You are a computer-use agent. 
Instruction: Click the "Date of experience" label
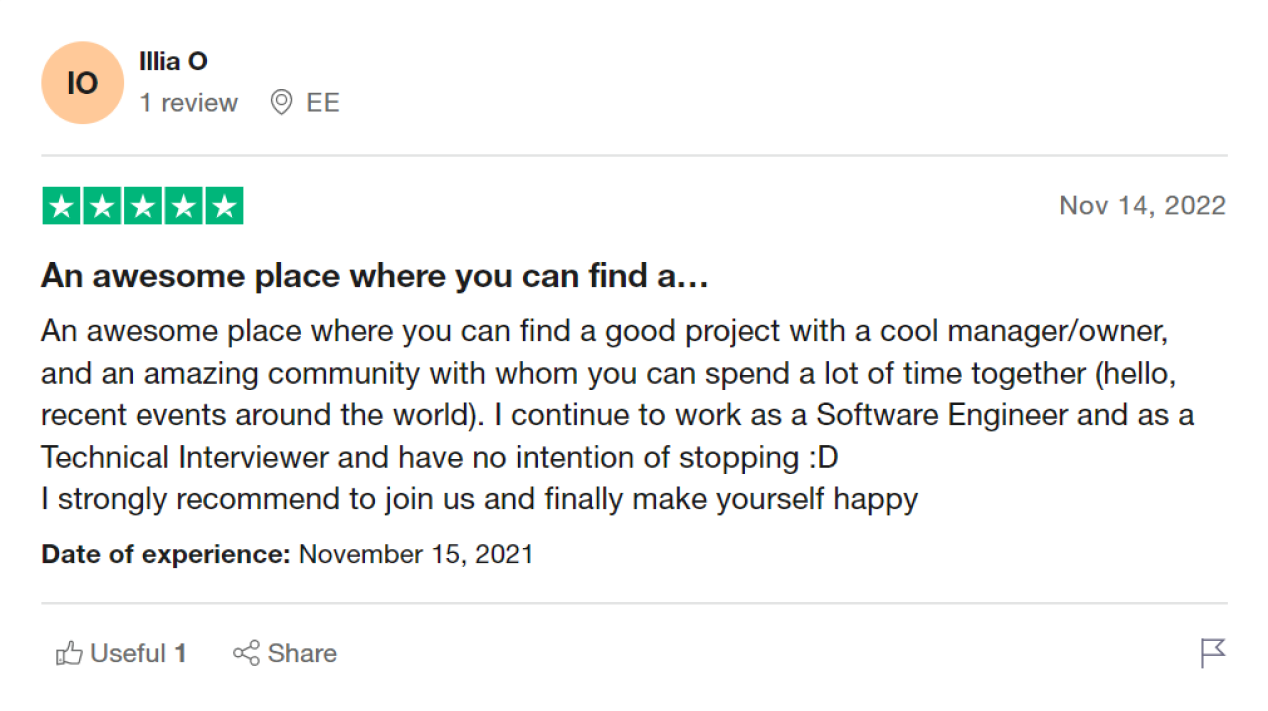(165, 554)
